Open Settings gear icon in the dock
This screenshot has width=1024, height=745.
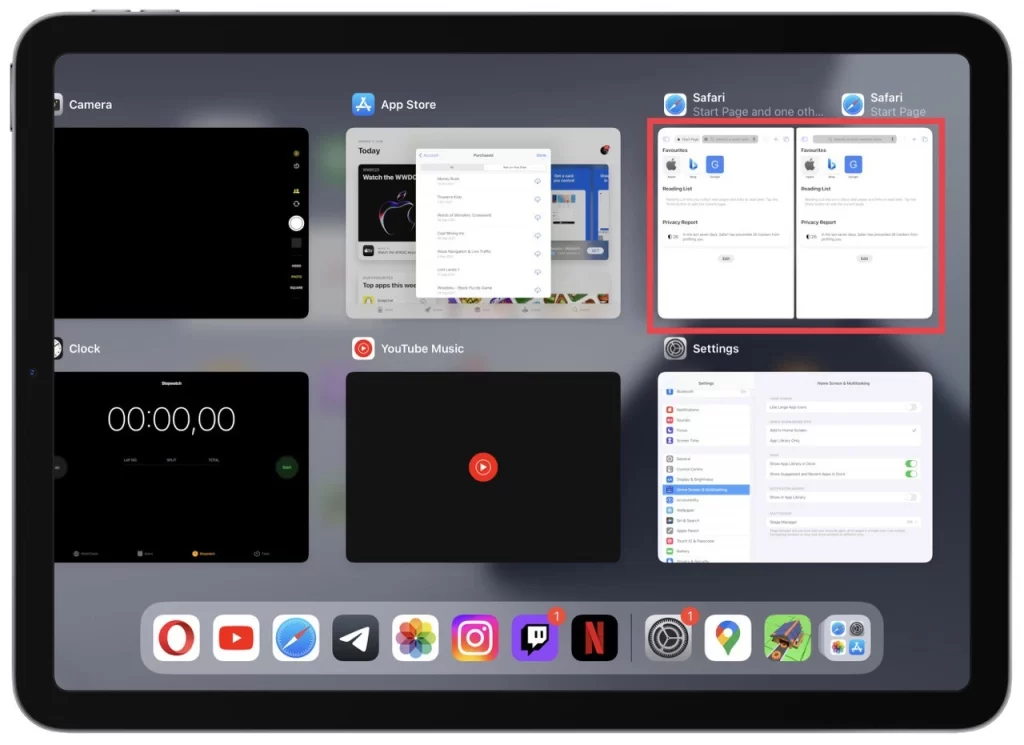click(668, 637)
